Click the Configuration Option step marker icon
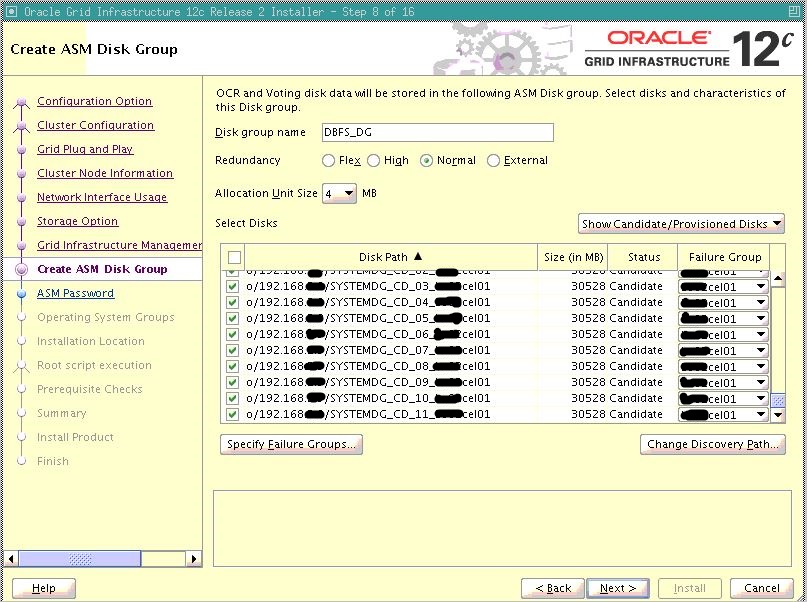Screen dimensions: 807x602 click(x=21, y=103)
